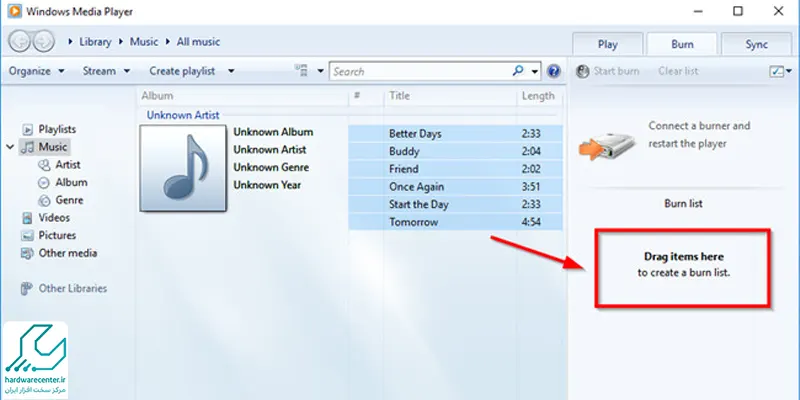Click the Other media icon in sidebar
The image size is (800, 400).
click(x=28, y=253)
